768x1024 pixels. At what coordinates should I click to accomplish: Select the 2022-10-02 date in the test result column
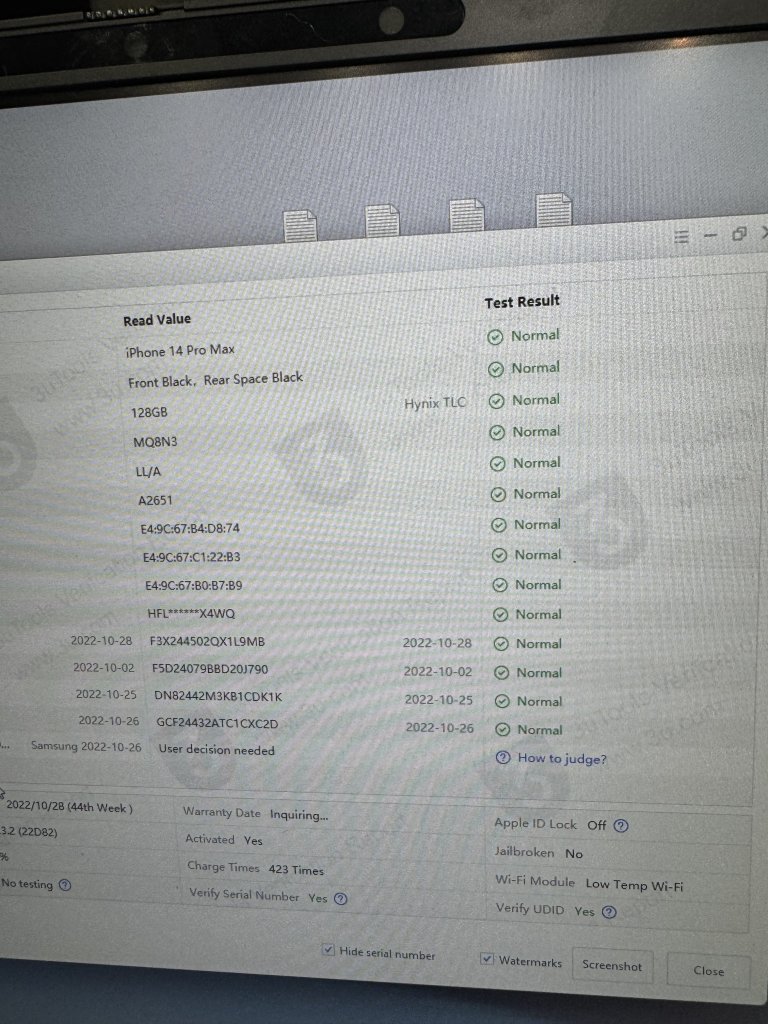click(438, 671)
